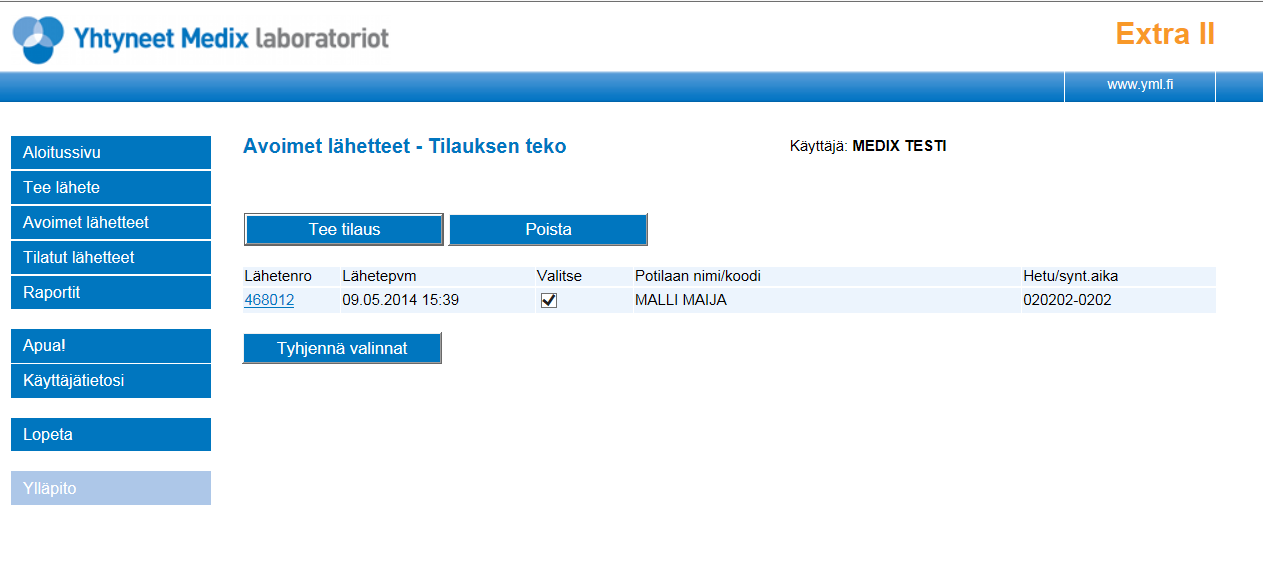Click the Yhtyneet Medix laboratoriot logo
The width and height of the screenshot is (1263, 562).
tap(200, 39)
